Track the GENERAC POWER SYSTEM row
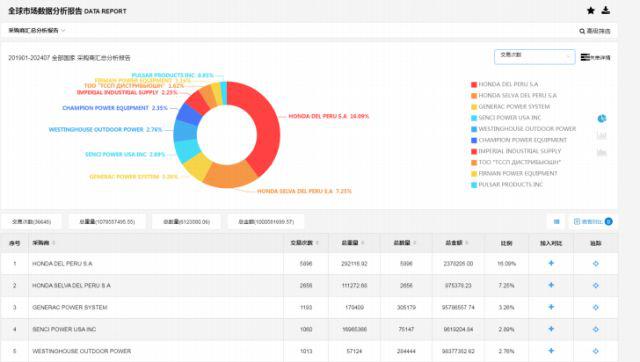This screenshot has height=362, width=640. 596,307
